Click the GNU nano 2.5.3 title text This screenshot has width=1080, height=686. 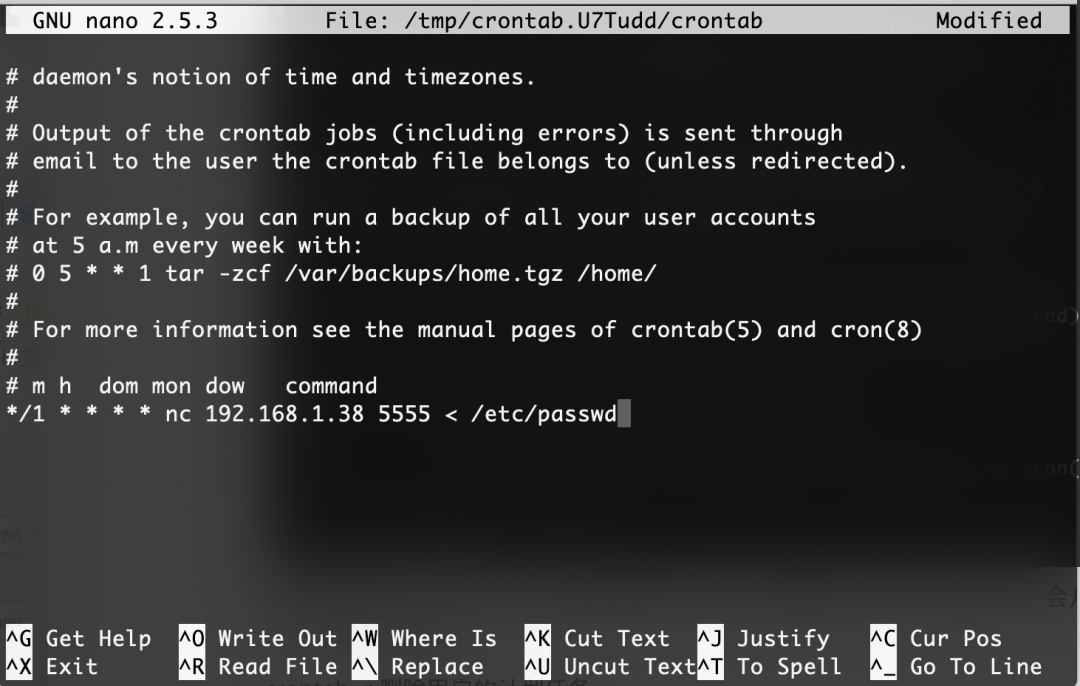[x=125, y=21]
